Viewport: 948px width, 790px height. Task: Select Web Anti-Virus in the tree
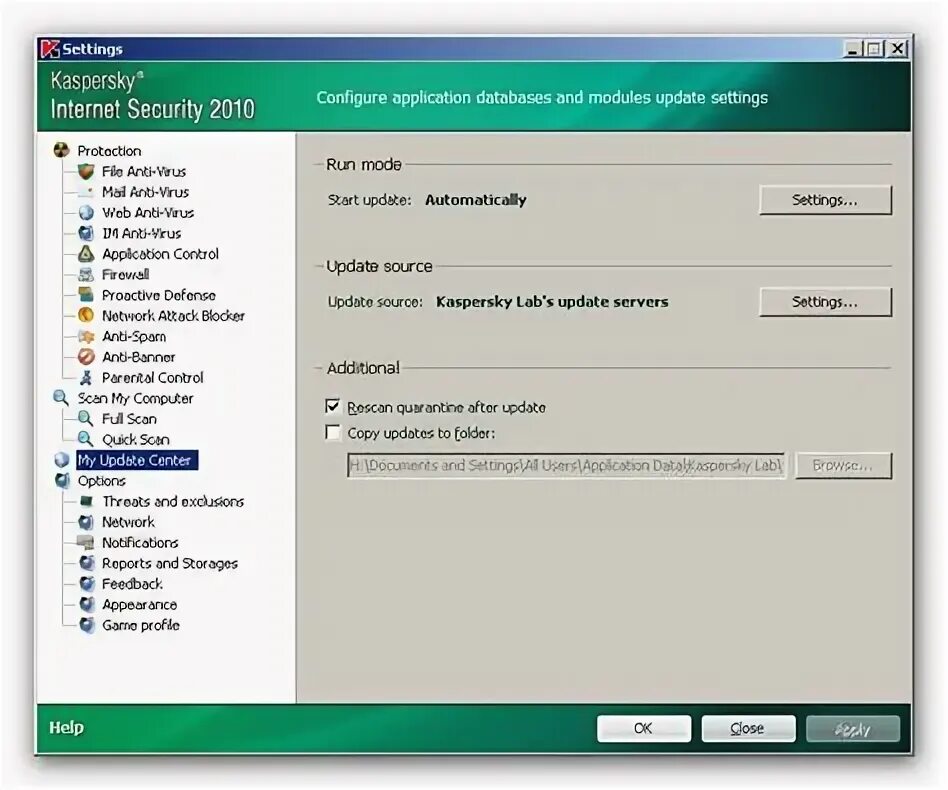coord(148,213)
